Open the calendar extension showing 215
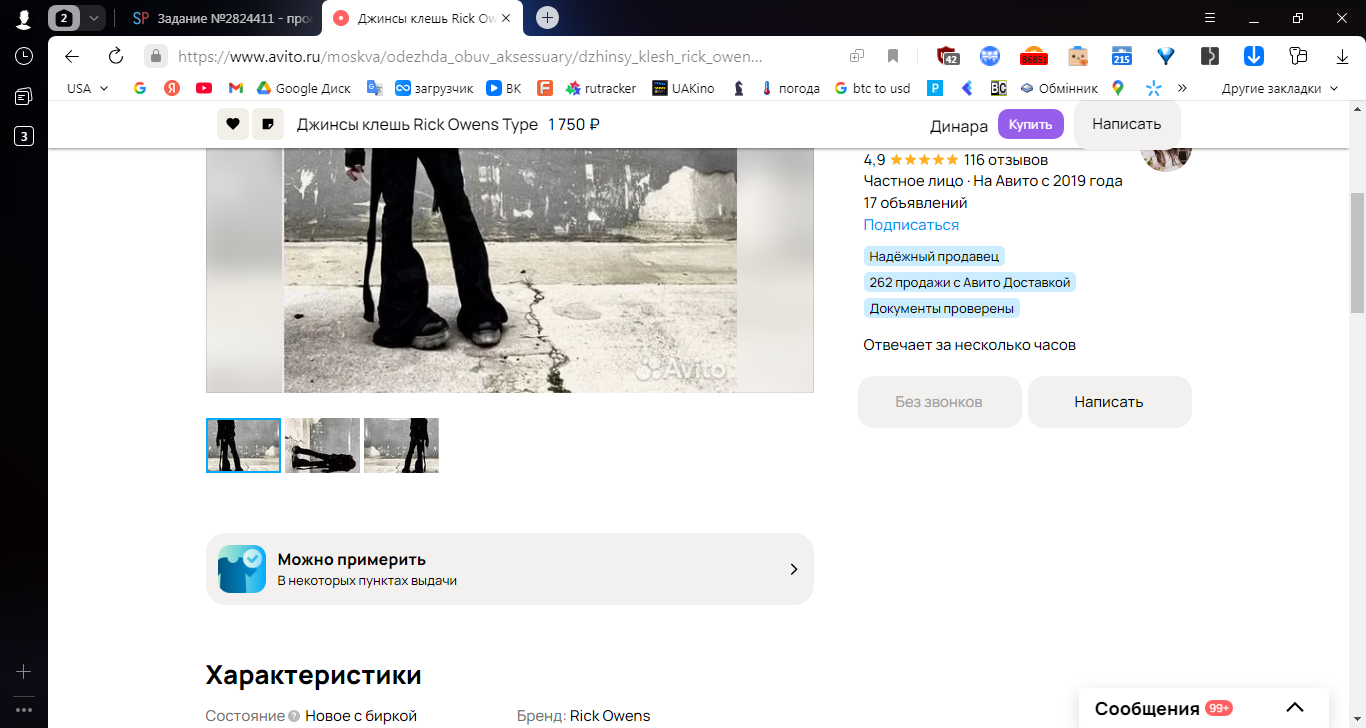This screenshot has height=728, width=1366. pos(1122,56)
